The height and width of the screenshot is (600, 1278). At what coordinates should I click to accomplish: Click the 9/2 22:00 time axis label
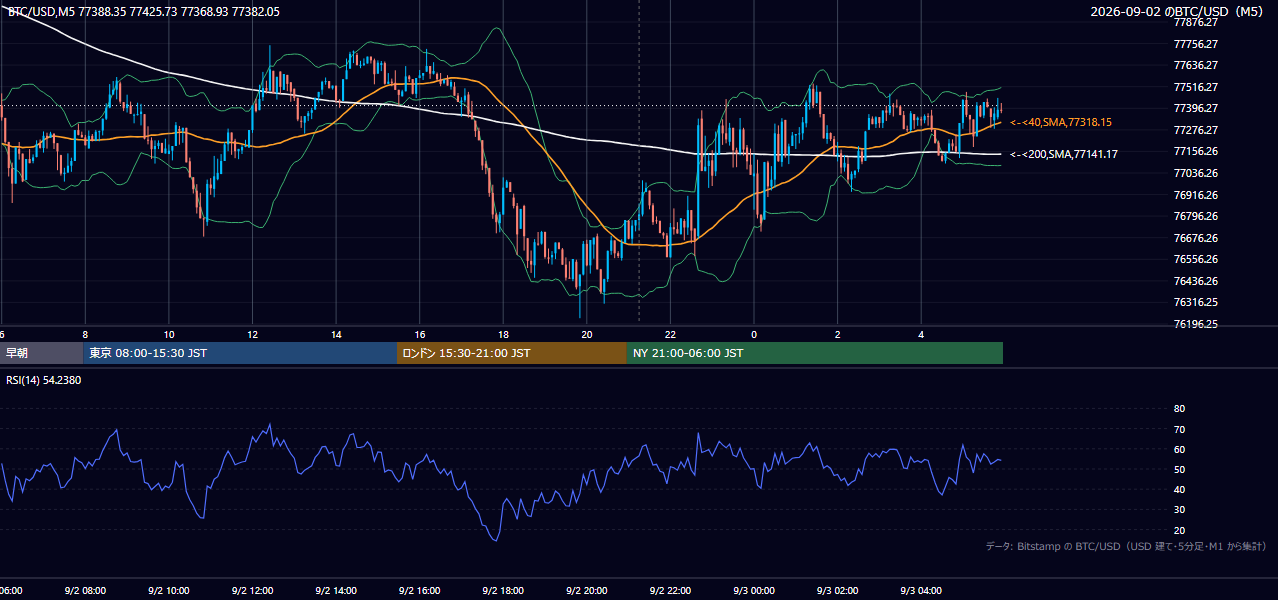(671, 591)
